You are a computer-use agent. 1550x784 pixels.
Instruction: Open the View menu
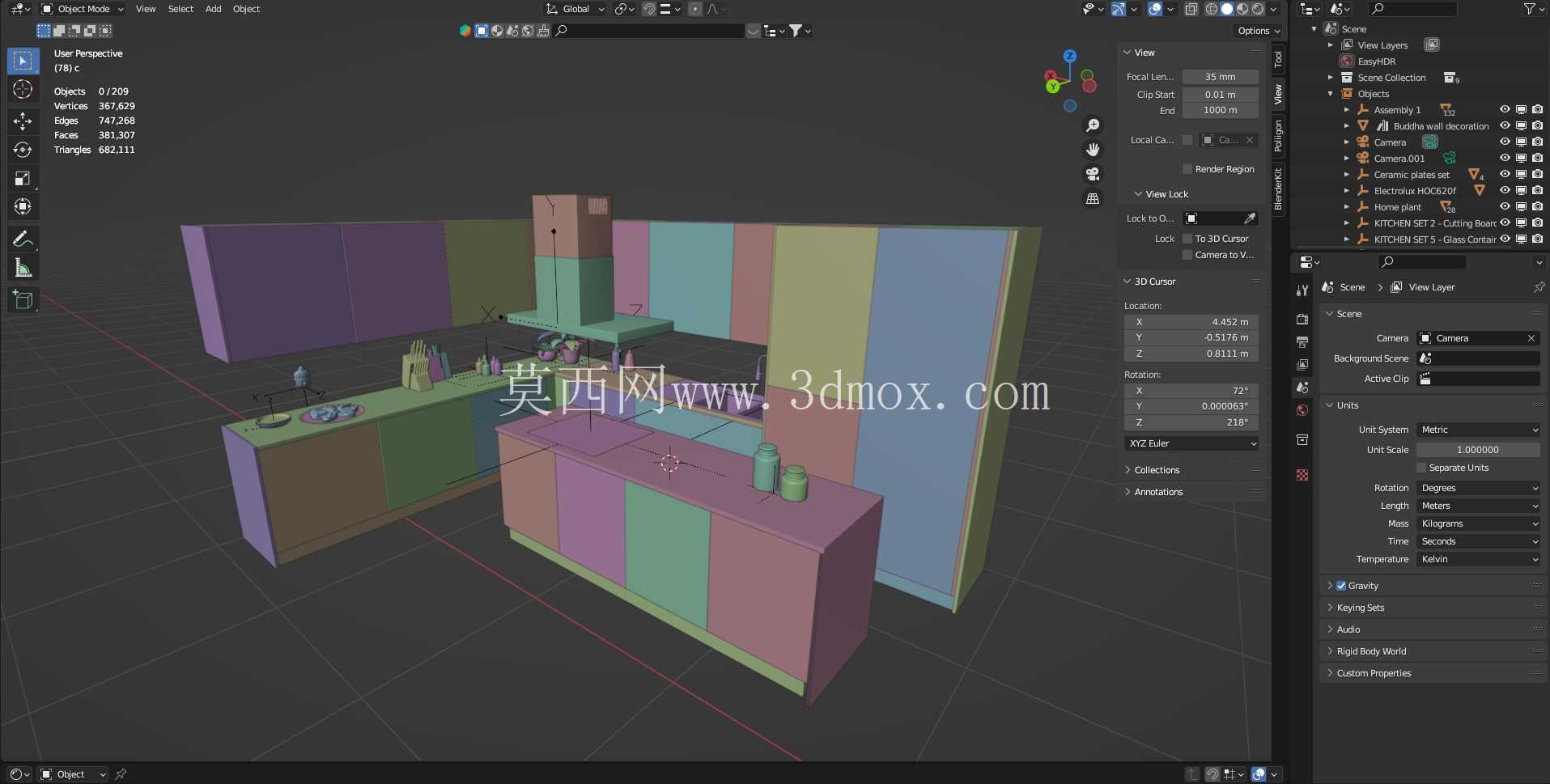pyautogui.click(x=146, y=9)
